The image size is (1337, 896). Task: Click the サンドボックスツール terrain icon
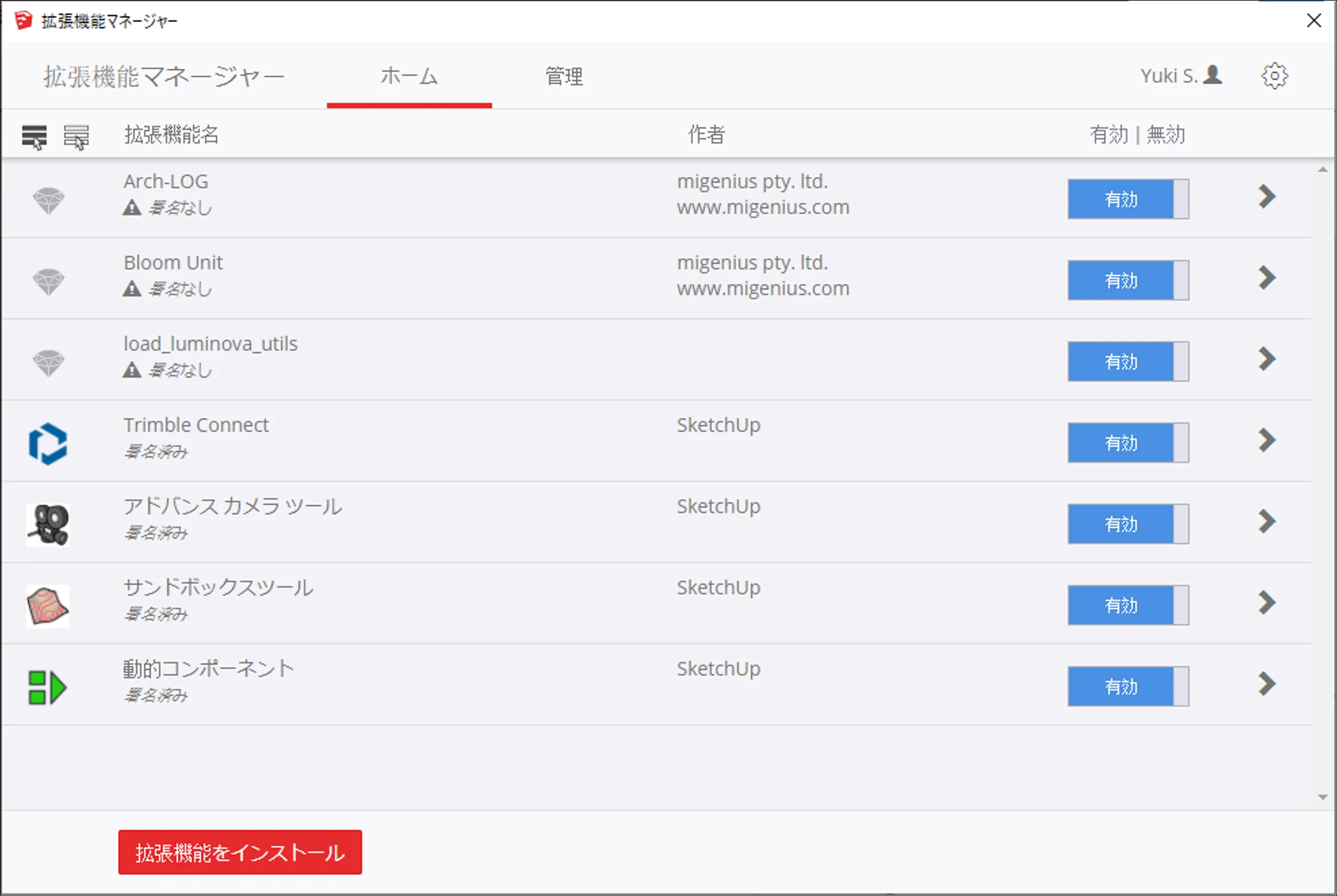[48, 607]
